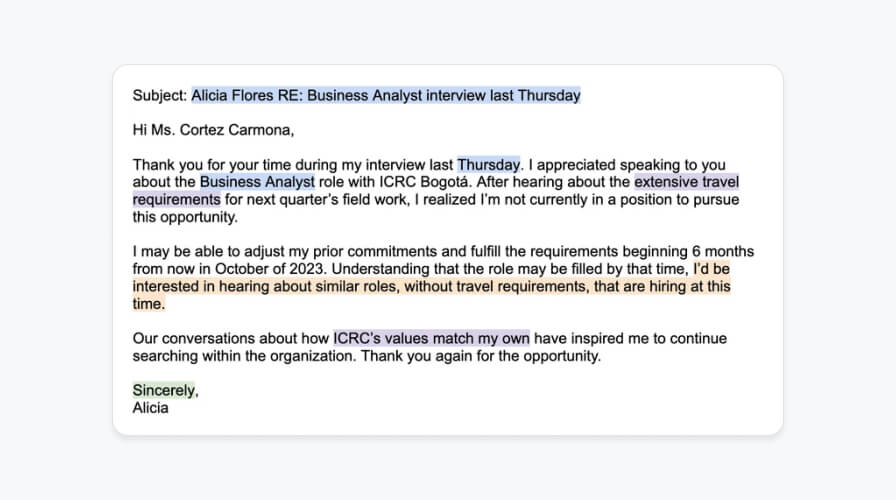Click the highlighted "ICRC's values match my own"
Viewport: 896px width, 500px height.
point(431,339)
